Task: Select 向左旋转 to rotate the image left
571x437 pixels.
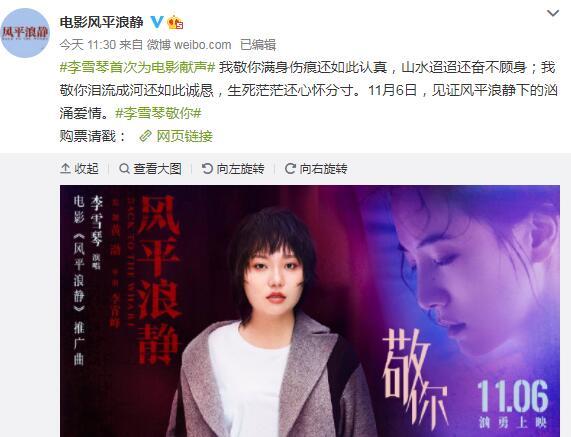Action: tap(240, 169)
